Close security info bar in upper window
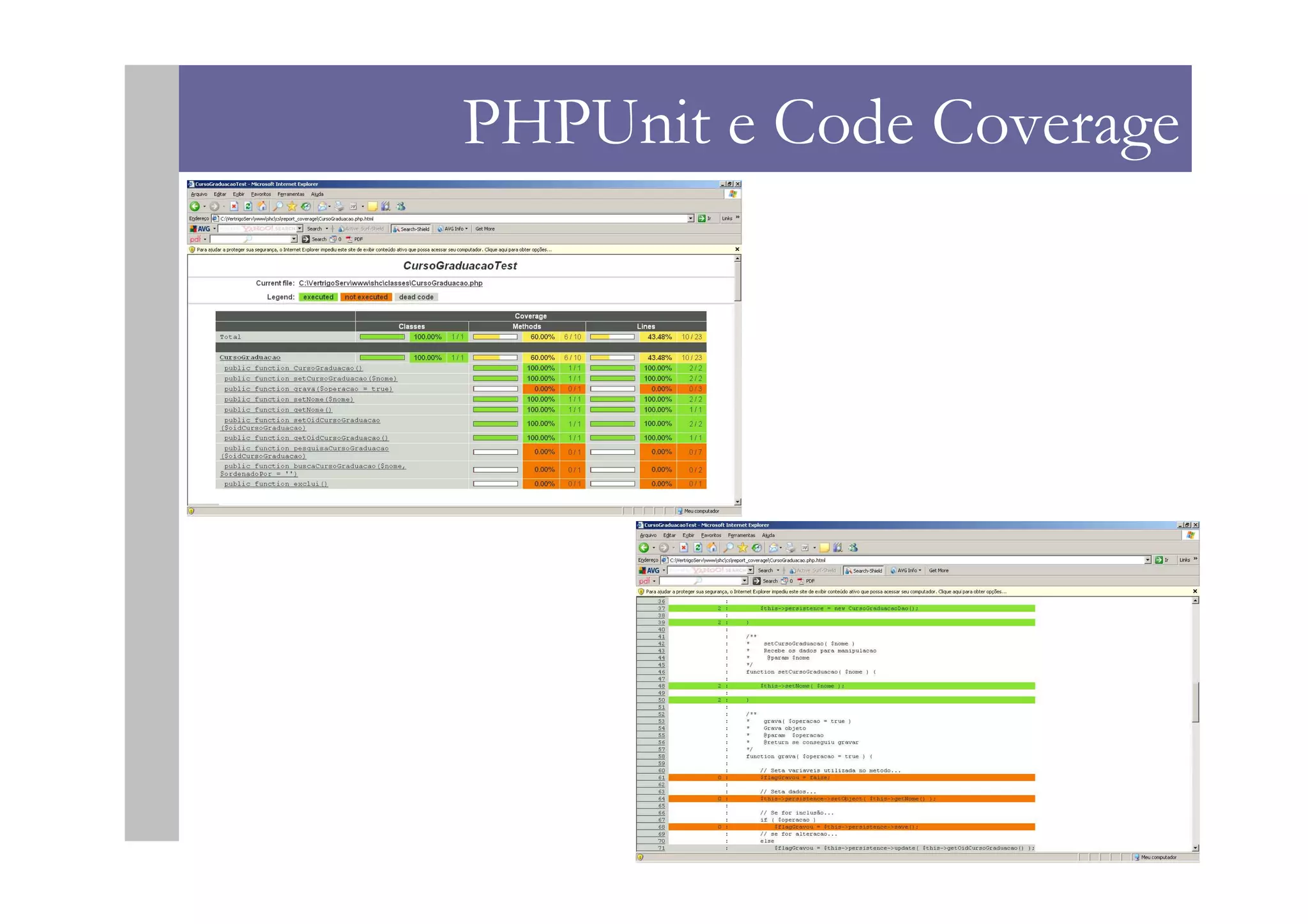 [x=737, y=250]
